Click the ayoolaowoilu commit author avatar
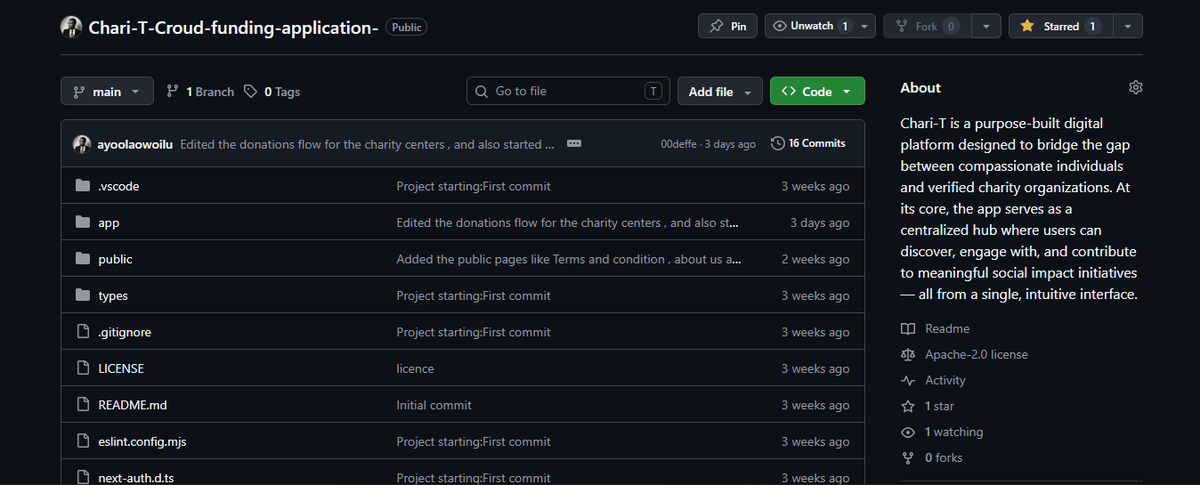The width and height of the screenshot is (1200, 485). [x=82, y=144]
